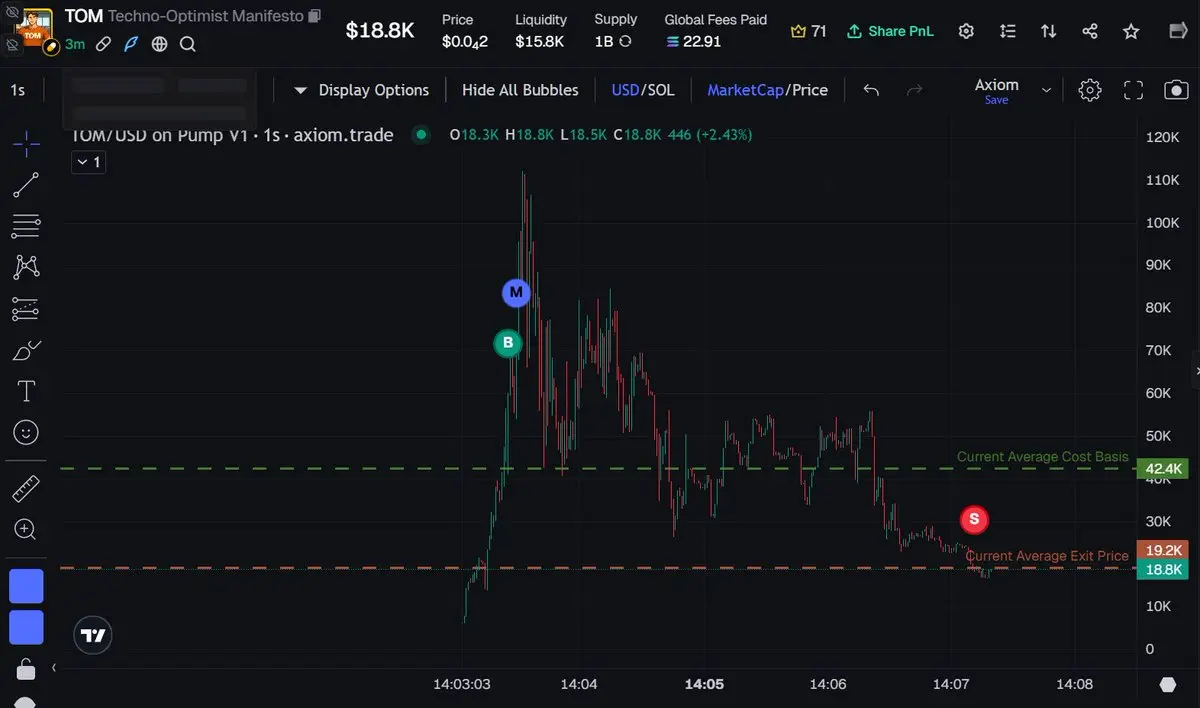Click the list spacing icon in header
The image size is (1200, 708).
(1008, 31)
